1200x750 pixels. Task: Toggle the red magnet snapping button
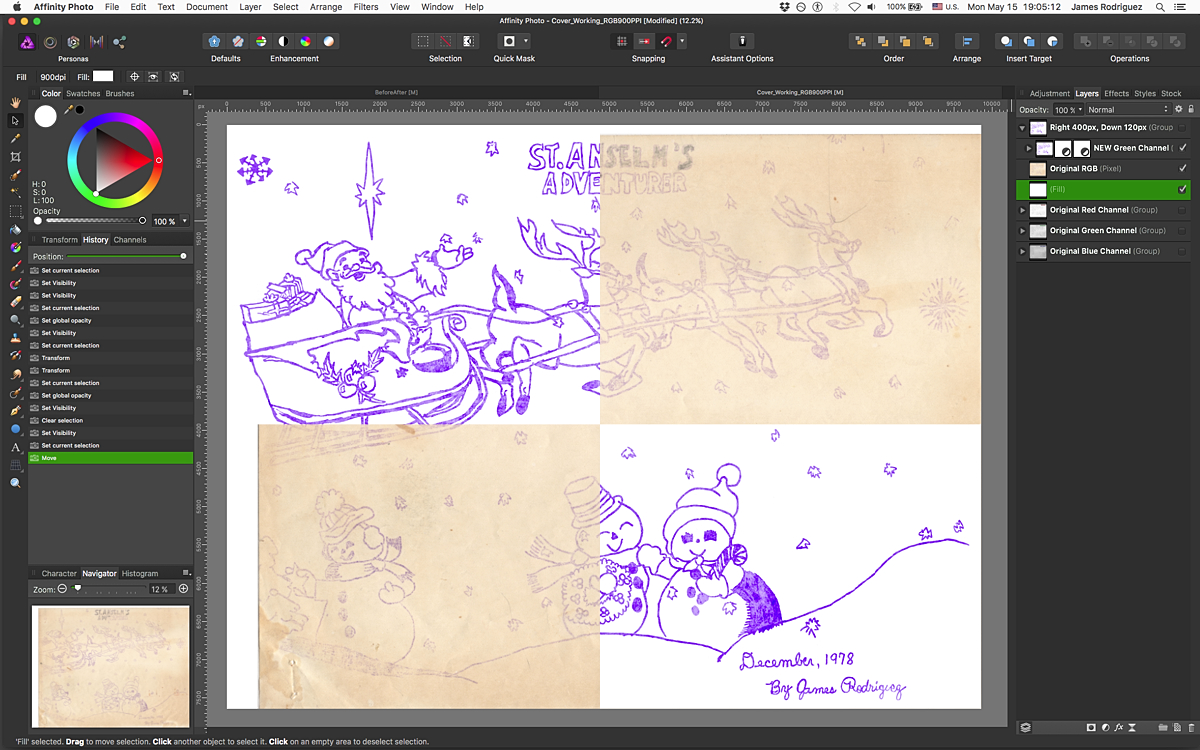point(666,41)
